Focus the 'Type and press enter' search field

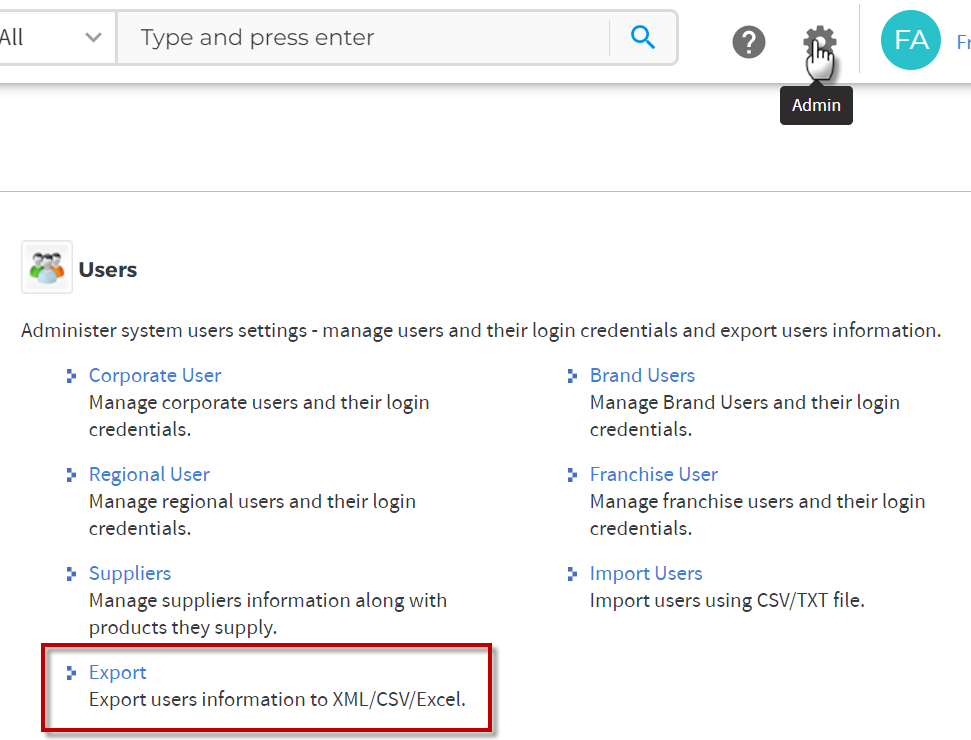[x=363, y=38]
